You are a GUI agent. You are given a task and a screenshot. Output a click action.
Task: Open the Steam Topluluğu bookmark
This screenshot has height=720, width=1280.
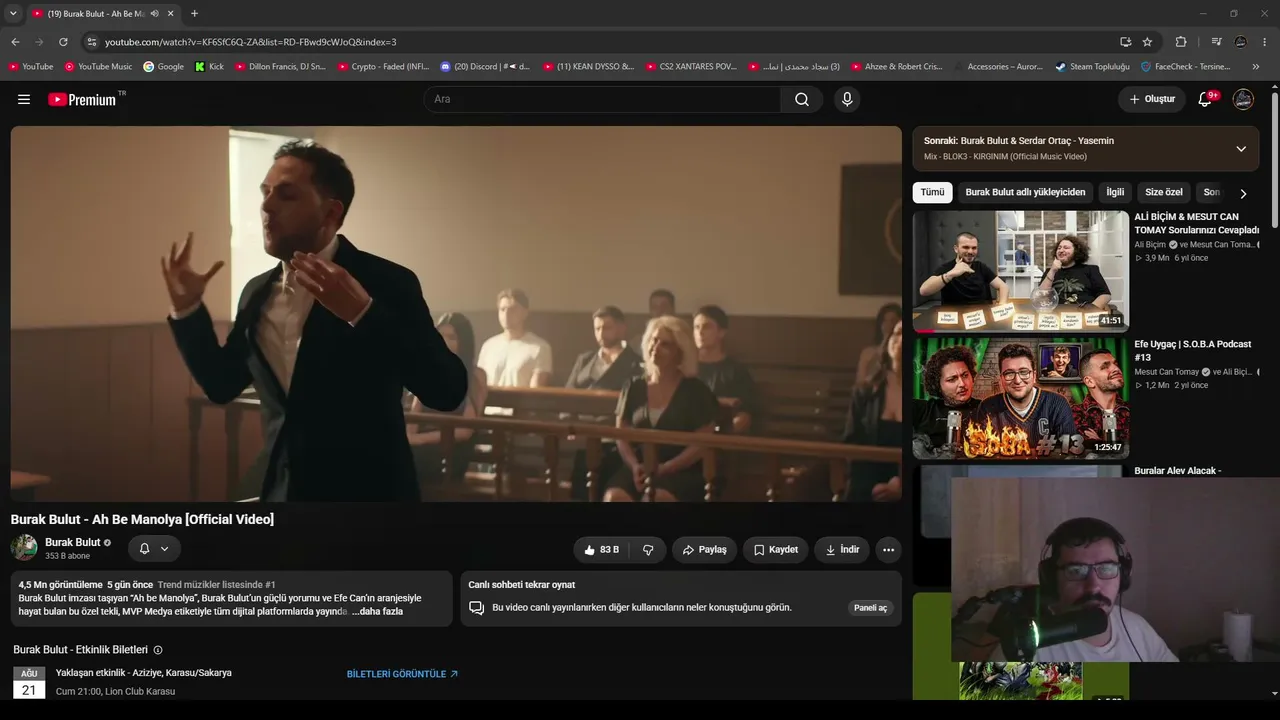click(1093, 67)
